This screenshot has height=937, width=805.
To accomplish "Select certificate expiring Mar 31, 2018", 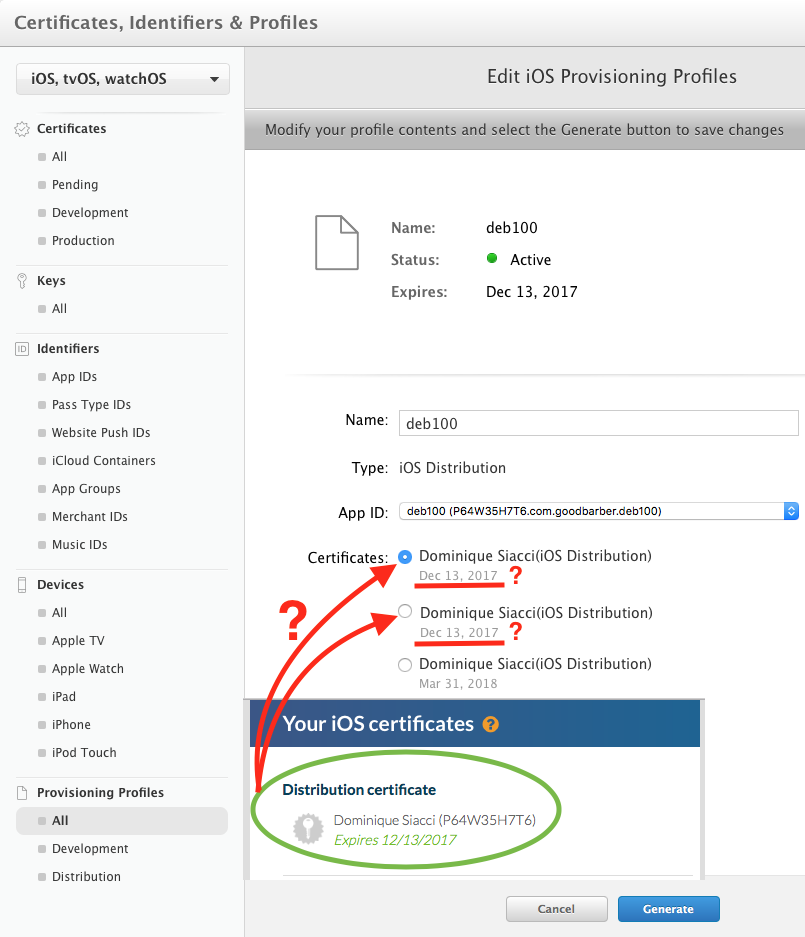I will tap(405, 665).
